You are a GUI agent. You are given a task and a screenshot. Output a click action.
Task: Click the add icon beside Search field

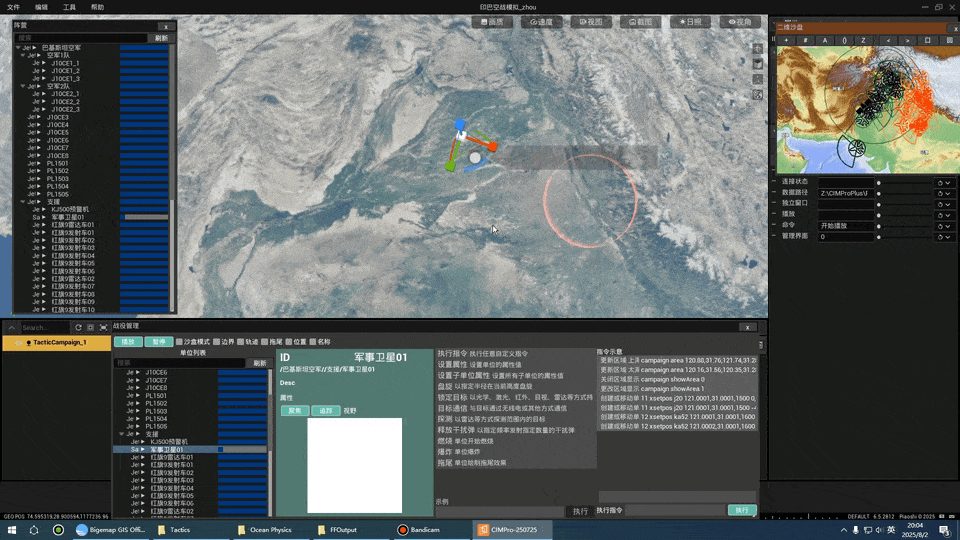[91, 328]
